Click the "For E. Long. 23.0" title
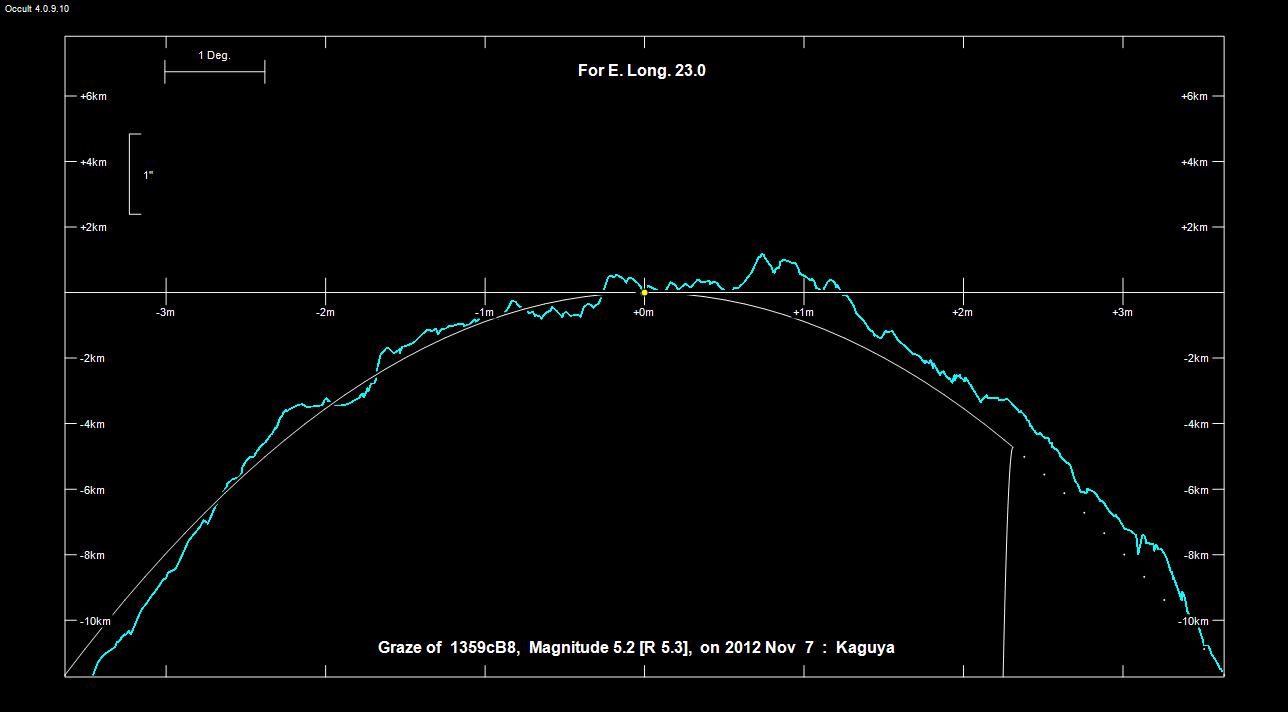 tap(642, 70)
